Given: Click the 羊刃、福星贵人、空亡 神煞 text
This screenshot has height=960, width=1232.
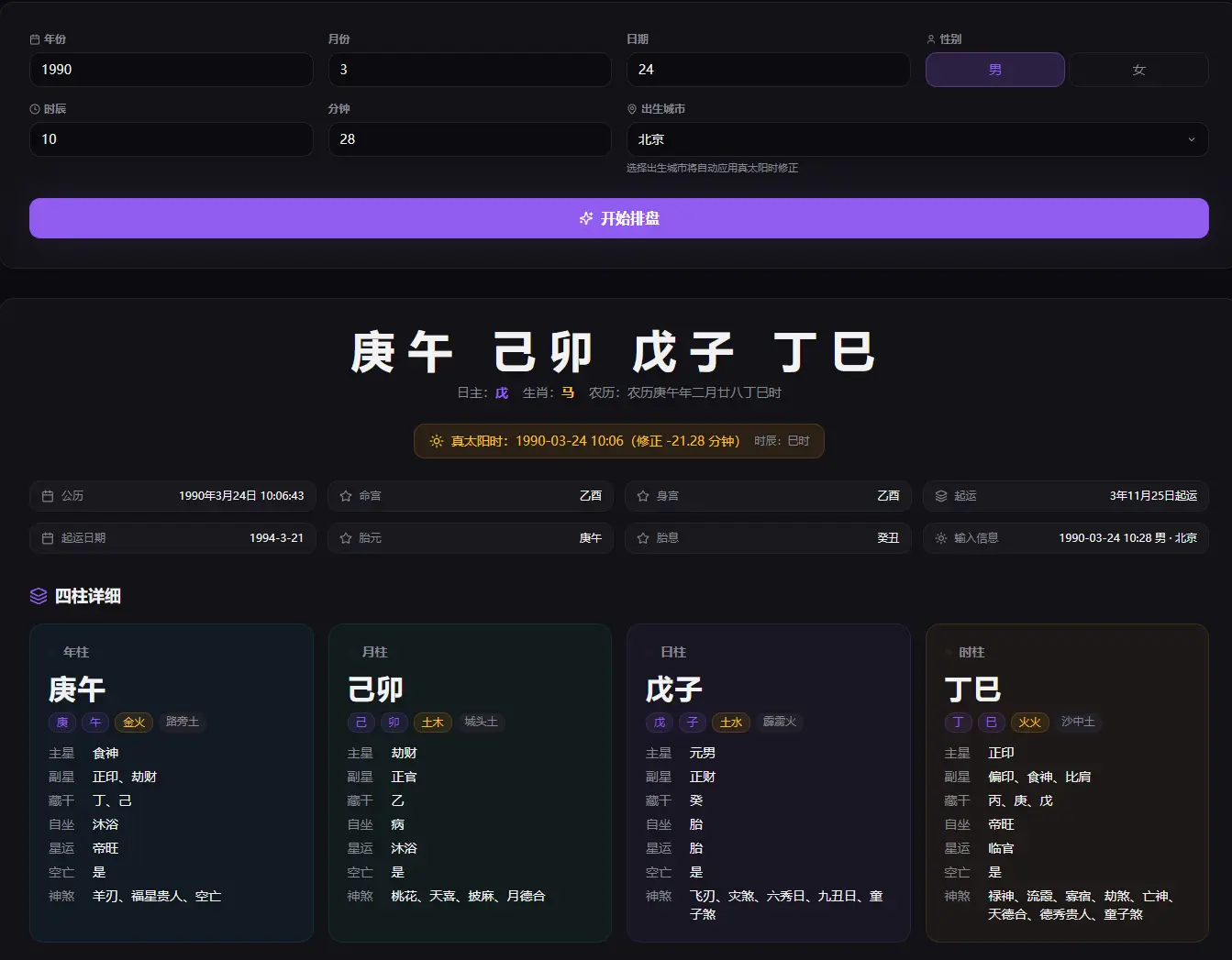Looking at the screenshot, I should point(157,897).
